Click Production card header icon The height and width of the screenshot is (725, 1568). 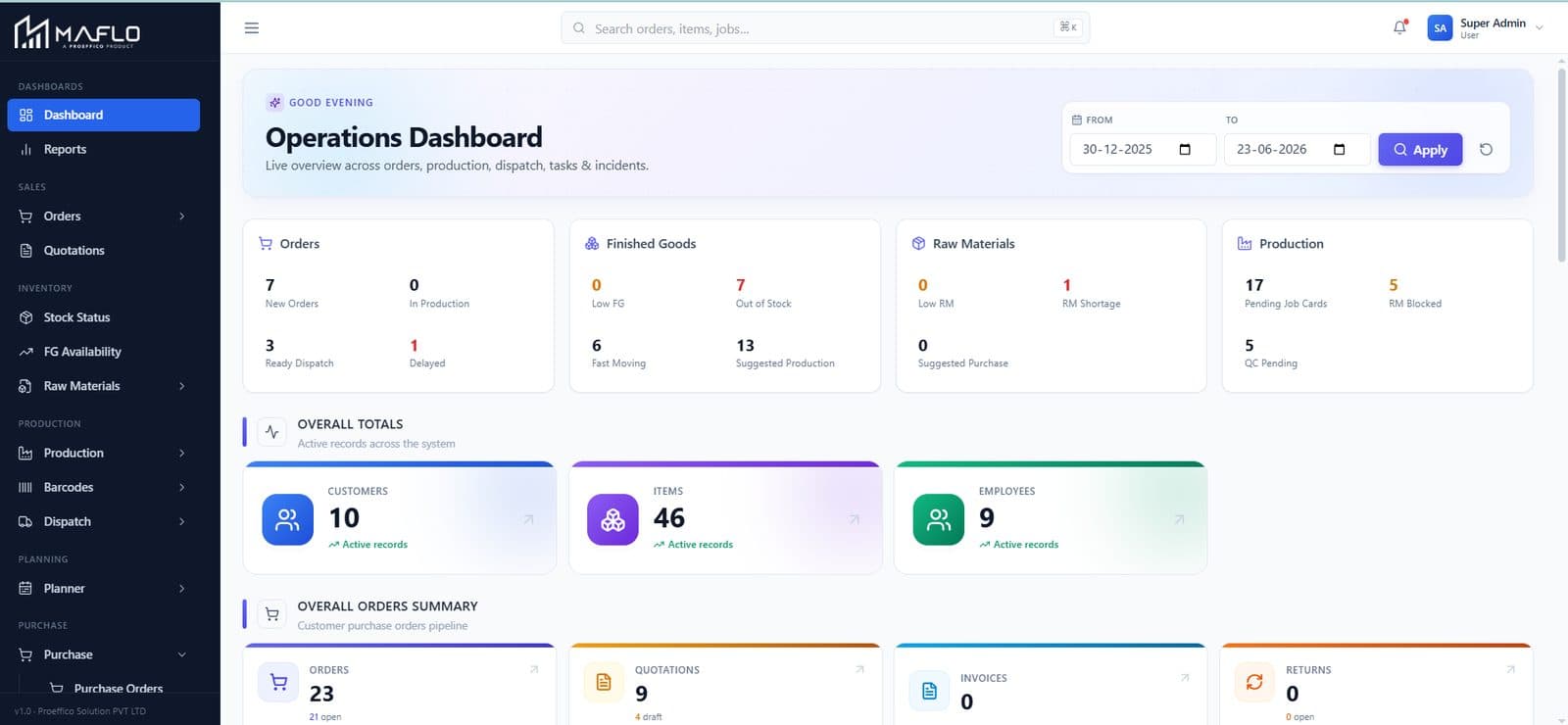coord(1245,243)
